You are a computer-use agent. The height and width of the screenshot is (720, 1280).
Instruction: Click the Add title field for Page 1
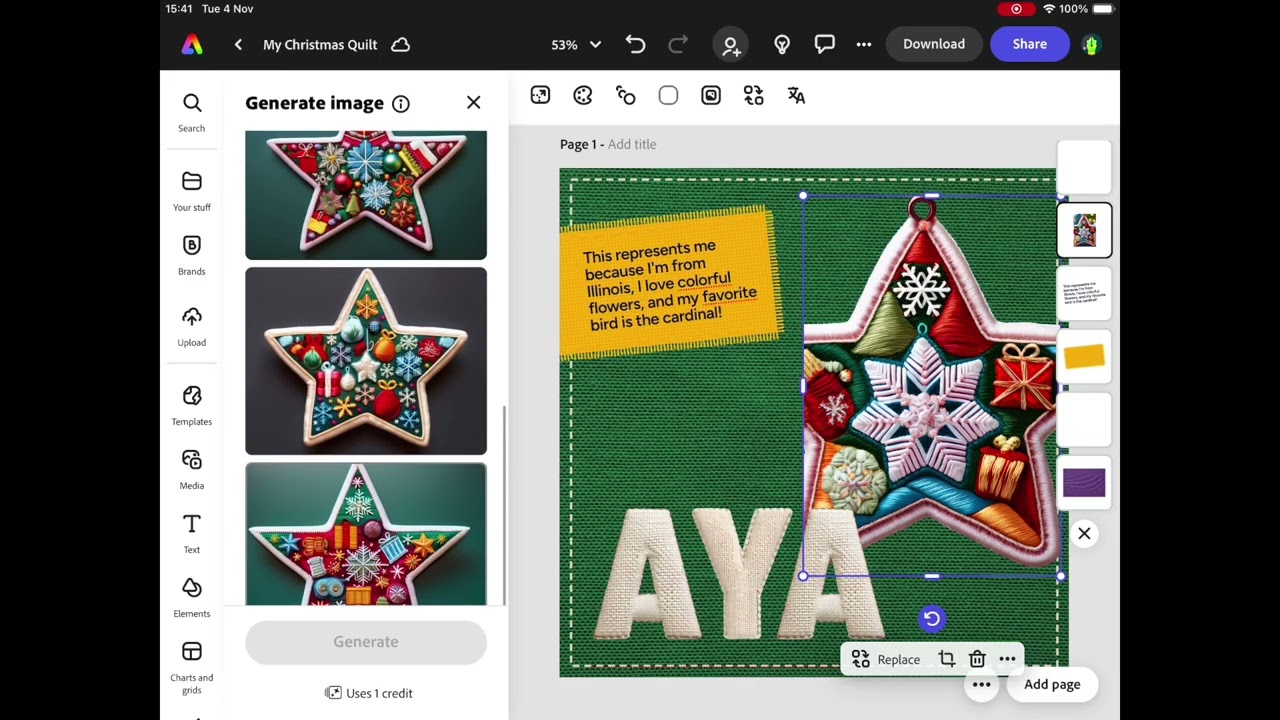click(632, 144)
